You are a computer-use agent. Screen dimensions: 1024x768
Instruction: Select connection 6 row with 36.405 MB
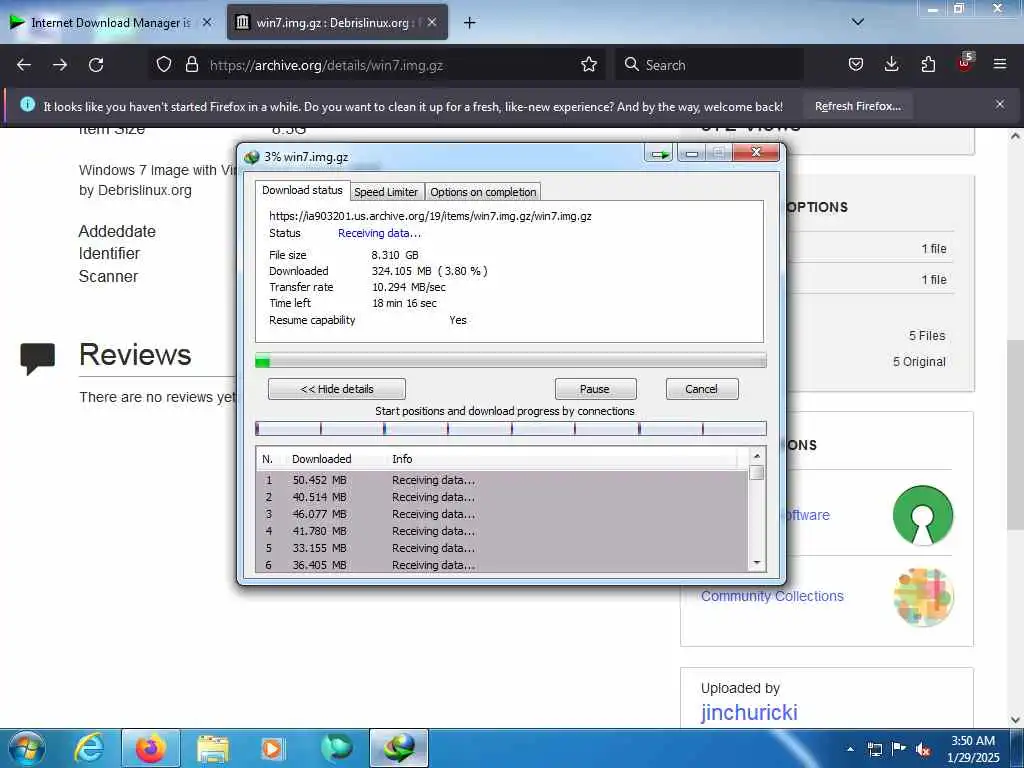click(502, 565)
